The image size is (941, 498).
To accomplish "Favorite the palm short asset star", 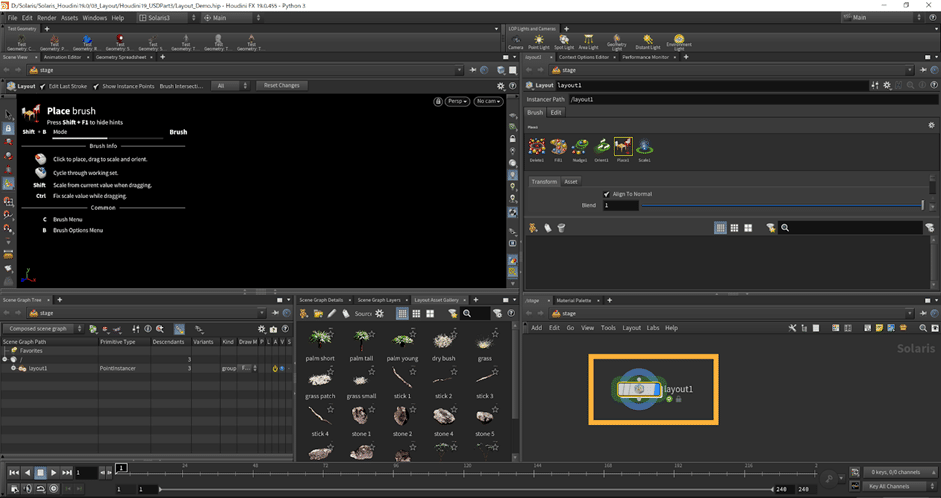I will click(x=331, y=334).
